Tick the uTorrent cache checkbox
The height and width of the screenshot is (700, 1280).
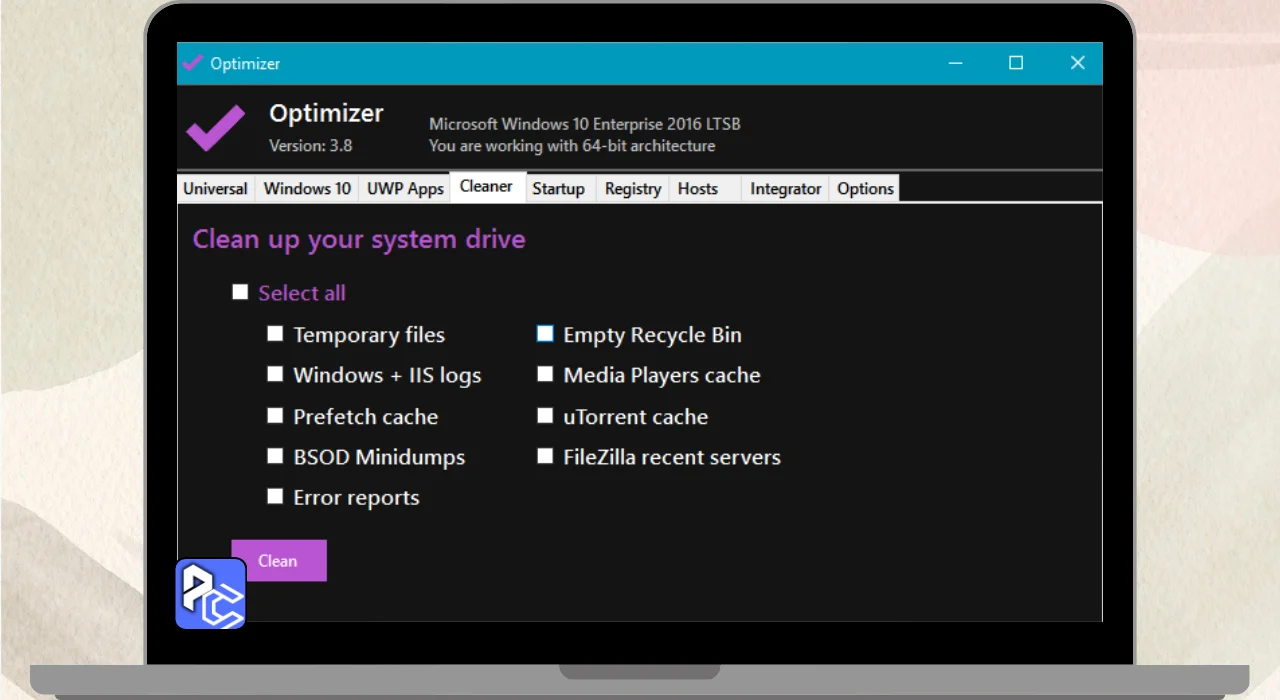[x=545, y=416]
